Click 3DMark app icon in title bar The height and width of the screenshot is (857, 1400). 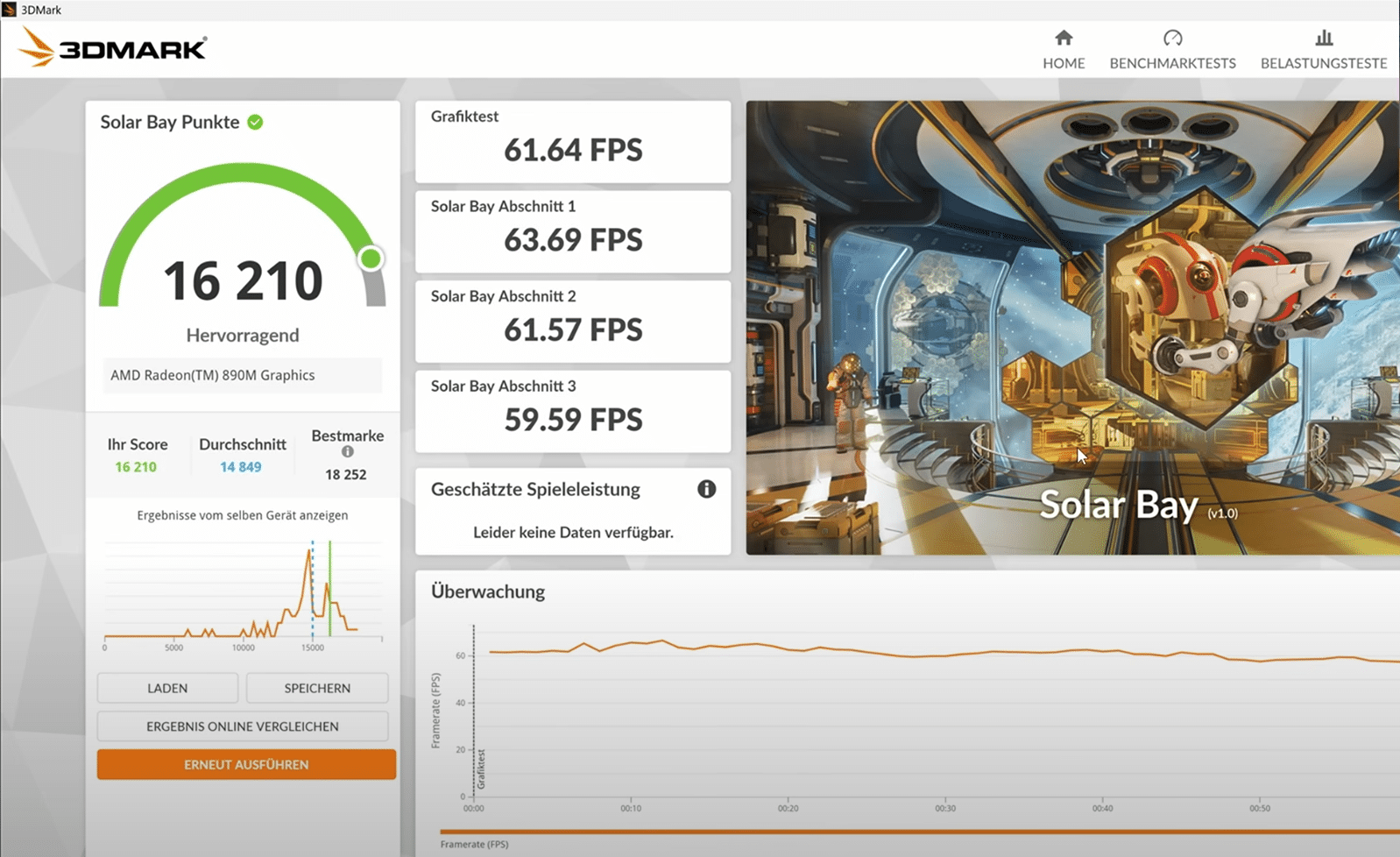9,10
